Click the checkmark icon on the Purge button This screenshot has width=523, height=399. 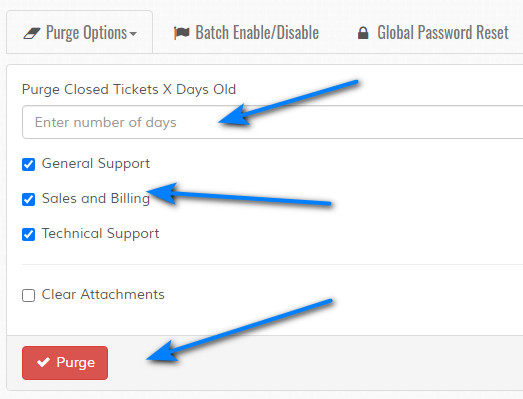43,362
